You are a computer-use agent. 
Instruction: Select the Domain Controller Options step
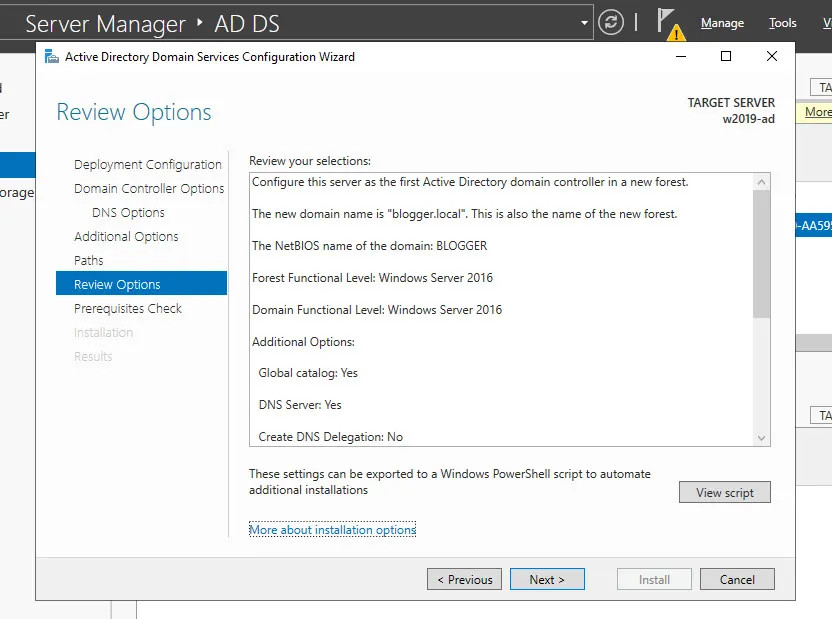click(149, 189)
